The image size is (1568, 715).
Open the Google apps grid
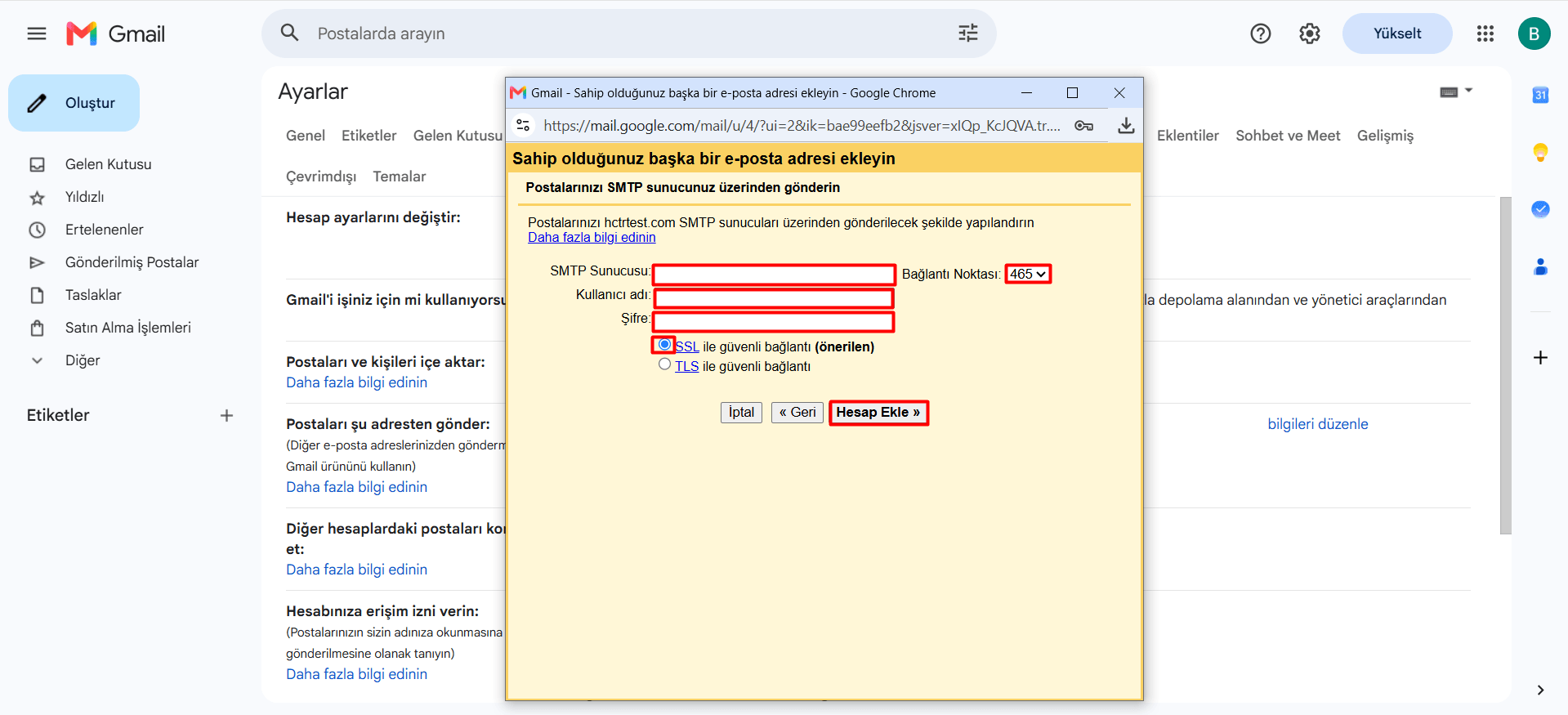1485,34
